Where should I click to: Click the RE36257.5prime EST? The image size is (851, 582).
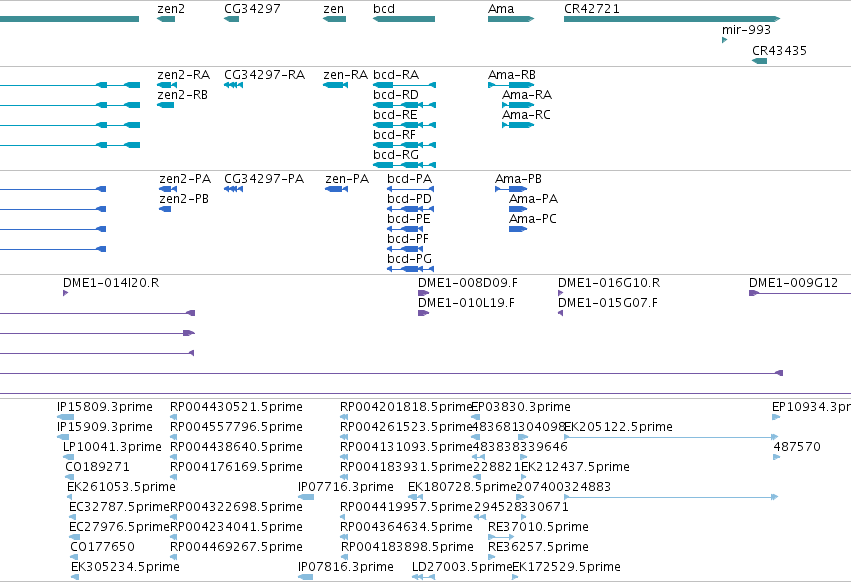pos(492,557)
